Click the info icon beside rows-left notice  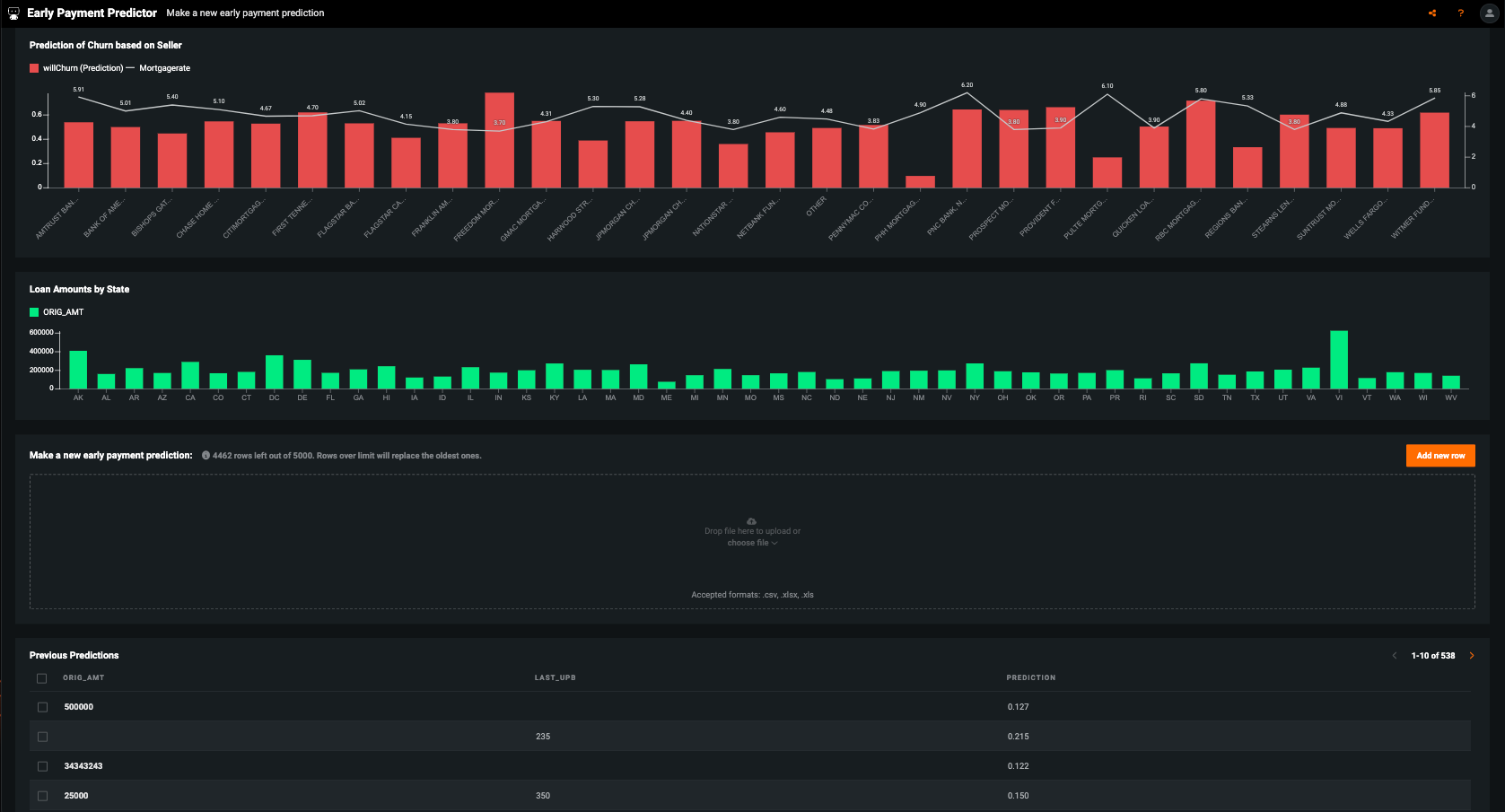206,456
